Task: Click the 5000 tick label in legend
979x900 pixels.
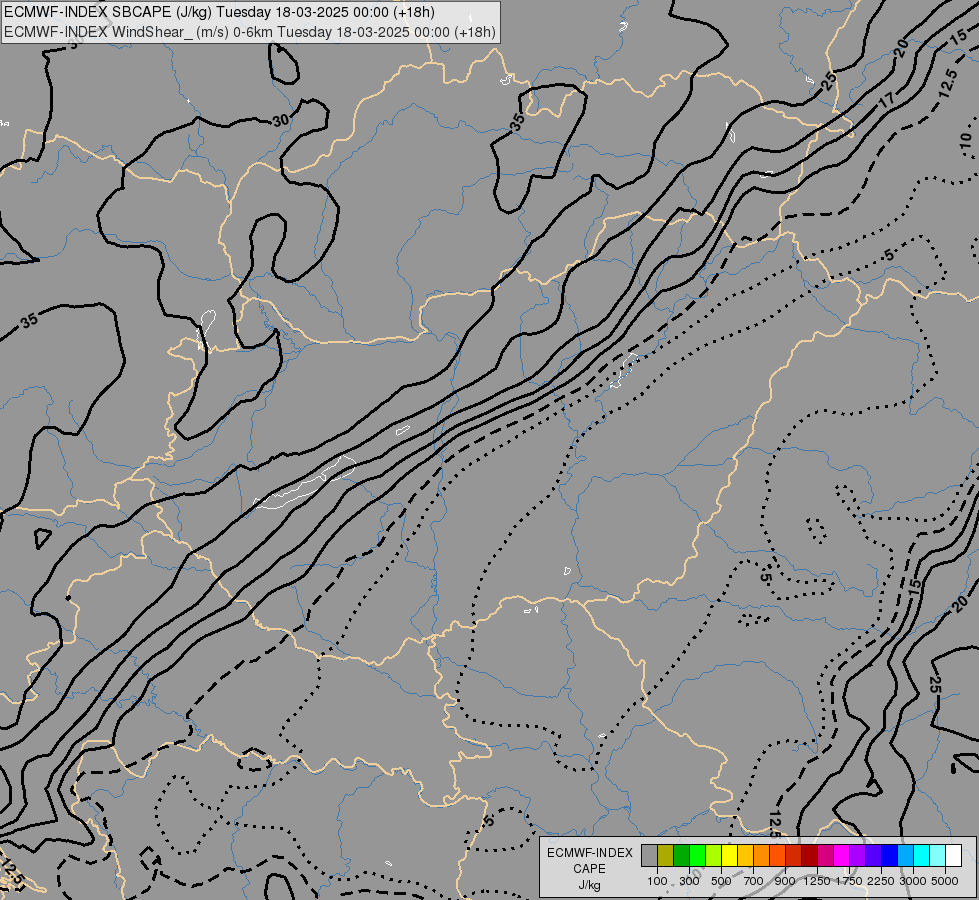Action: 945,881
